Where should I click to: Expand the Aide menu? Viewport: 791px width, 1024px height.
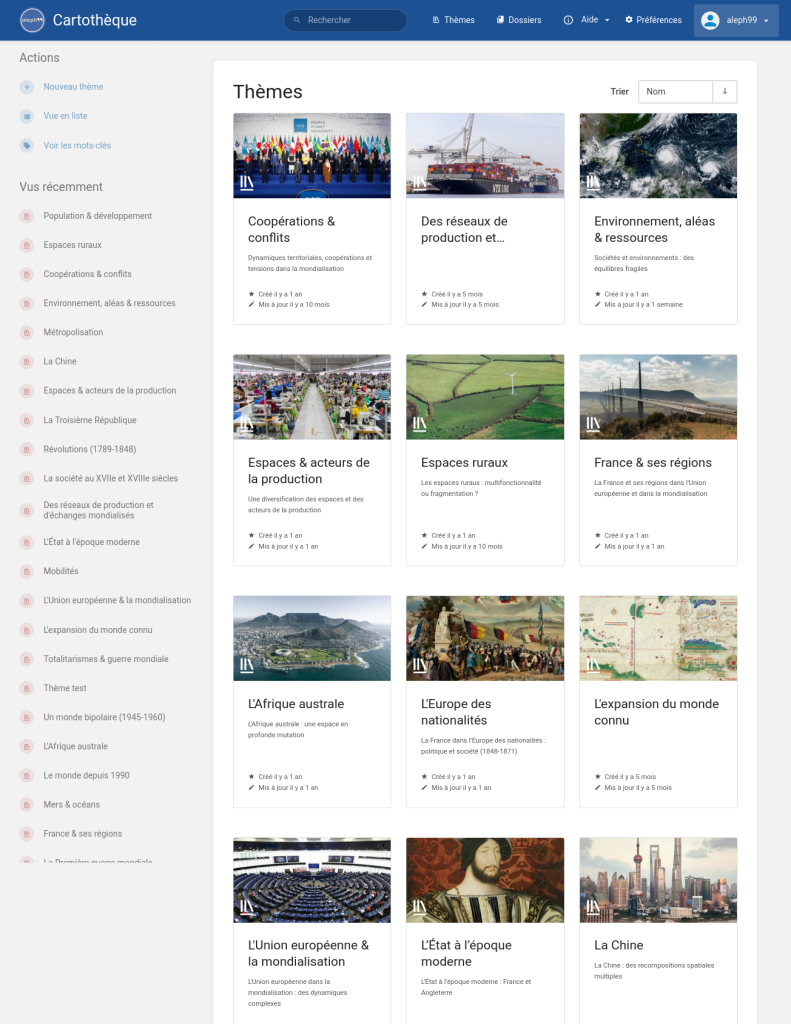tap(587, 20)
